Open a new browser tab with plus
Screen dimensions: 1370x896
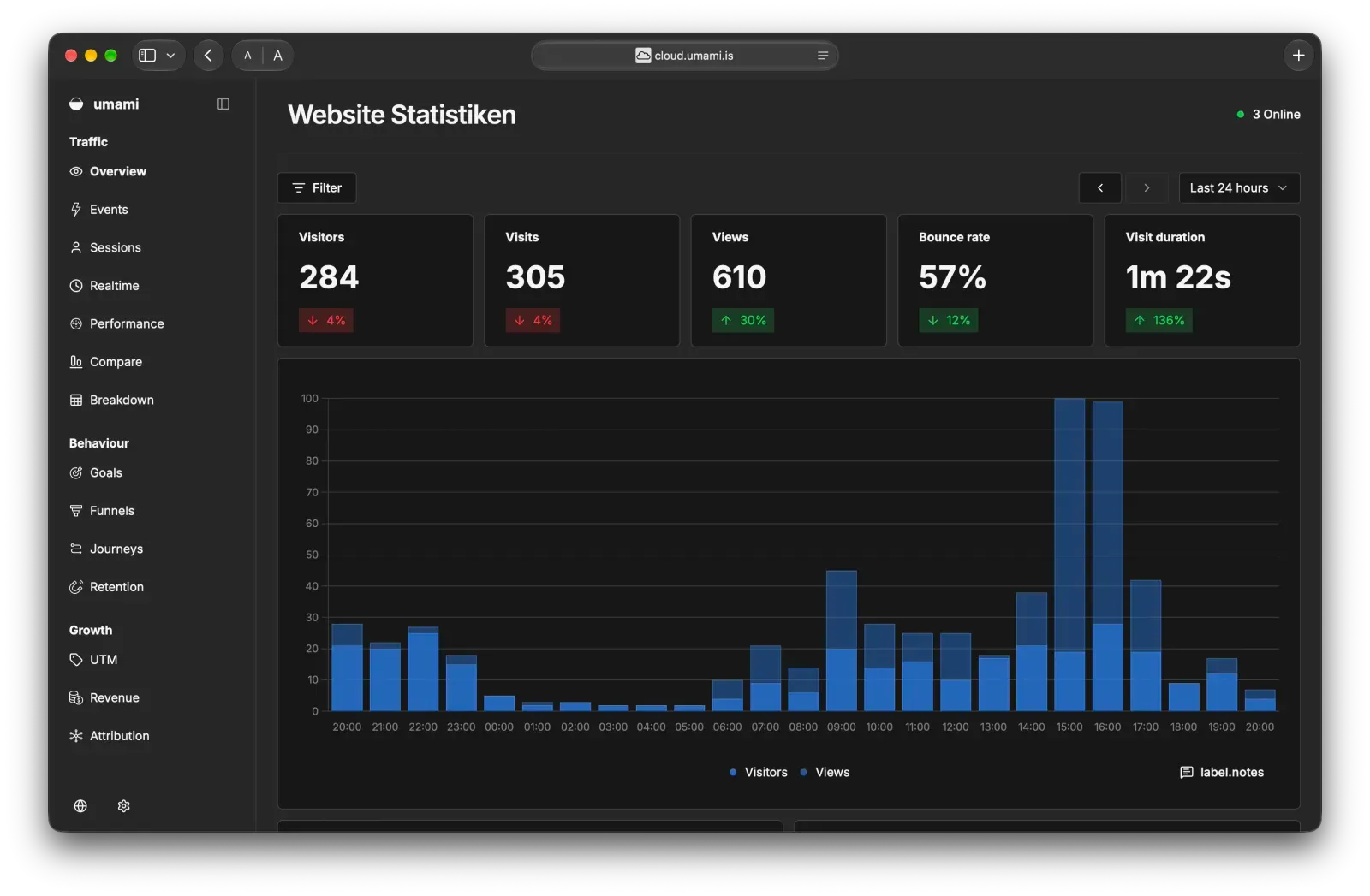click(1298, 56)
